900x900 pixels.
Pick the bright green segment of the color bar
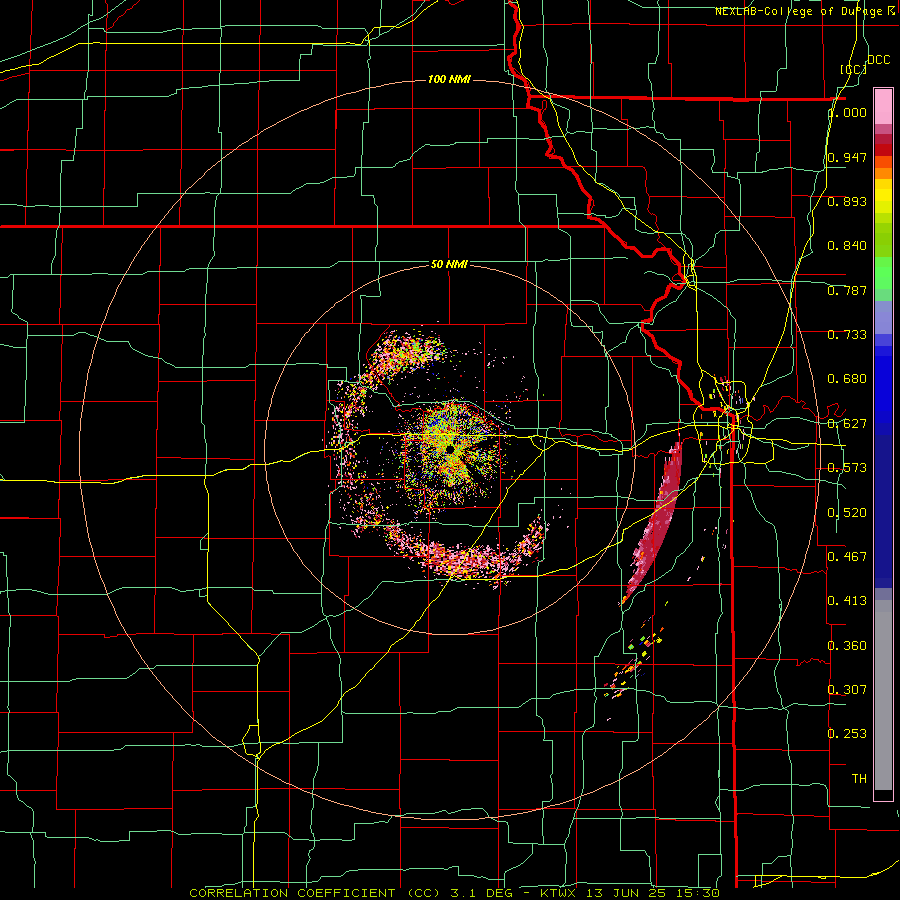point(883,273)
